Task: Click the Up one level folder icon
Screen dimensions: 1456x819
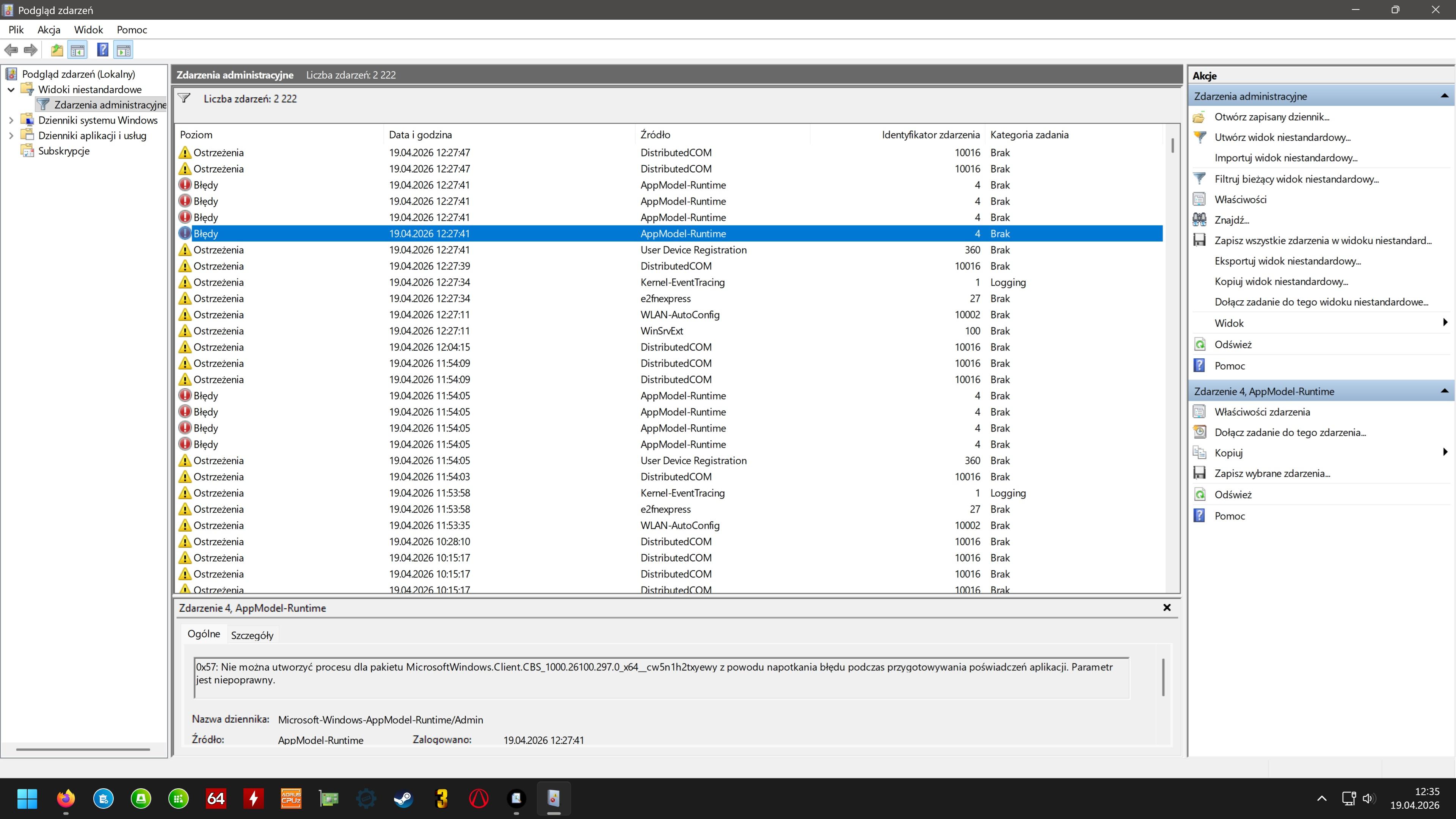Action: point(56,50)
